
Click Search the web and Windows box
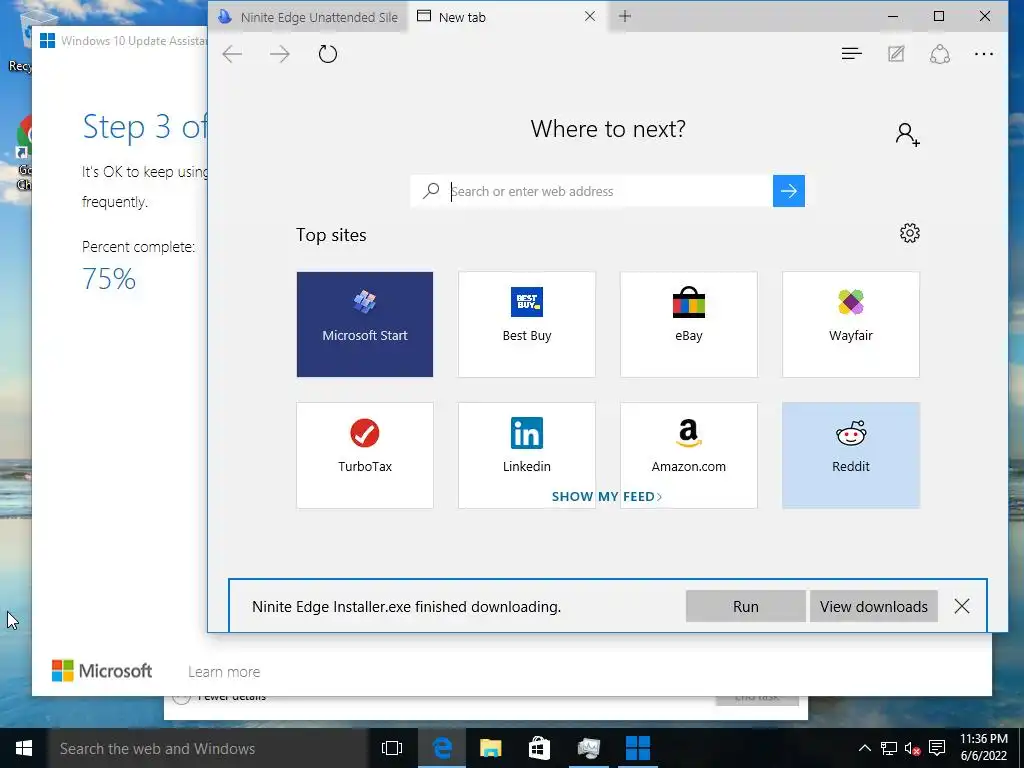(208, 748)
